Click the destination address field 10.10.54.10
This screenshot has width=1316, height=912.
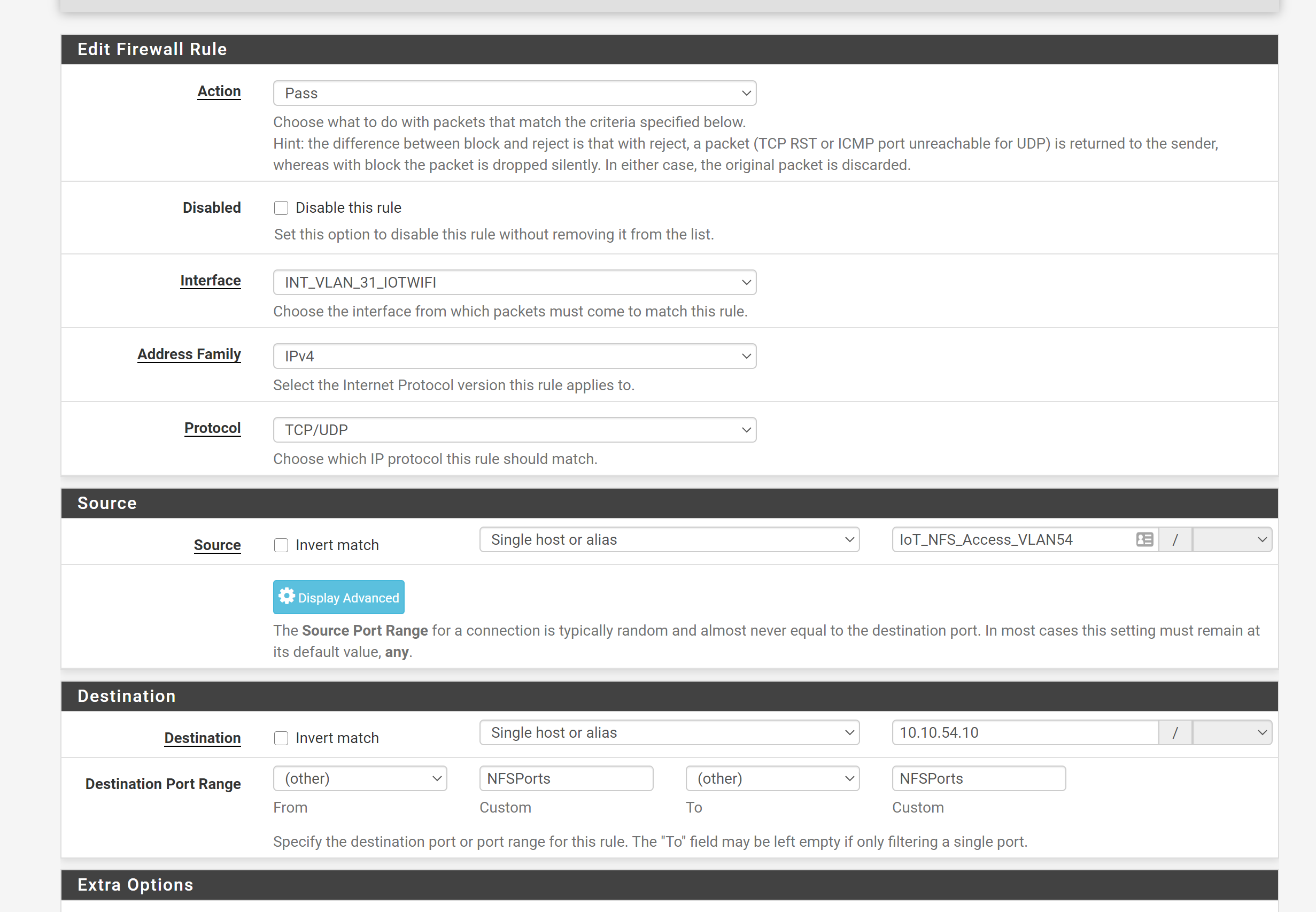pyautogui.click(x=1025, y=732)
